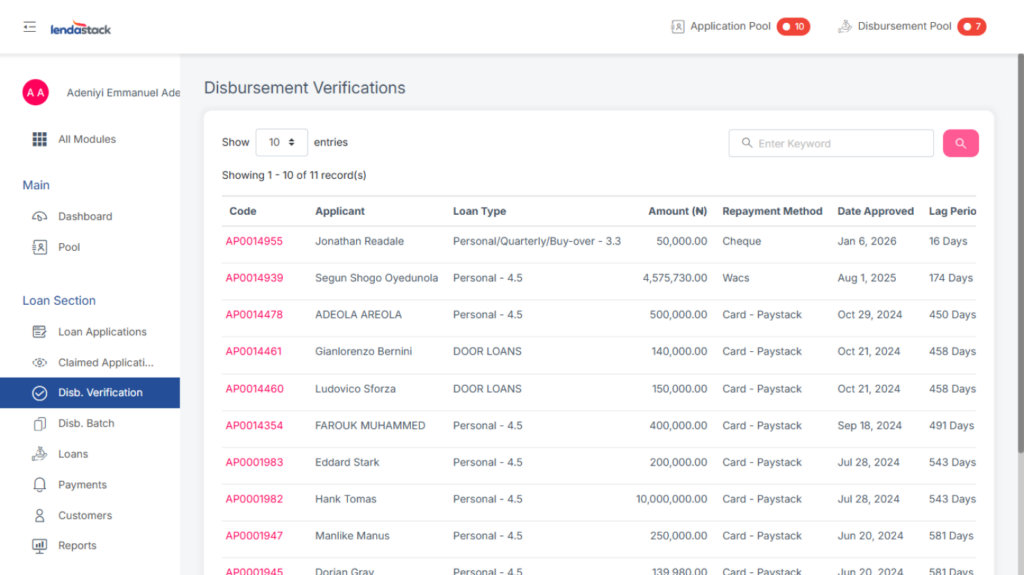Open application code AP0014478
The image size is (1024, 575).
pos(254,314)
